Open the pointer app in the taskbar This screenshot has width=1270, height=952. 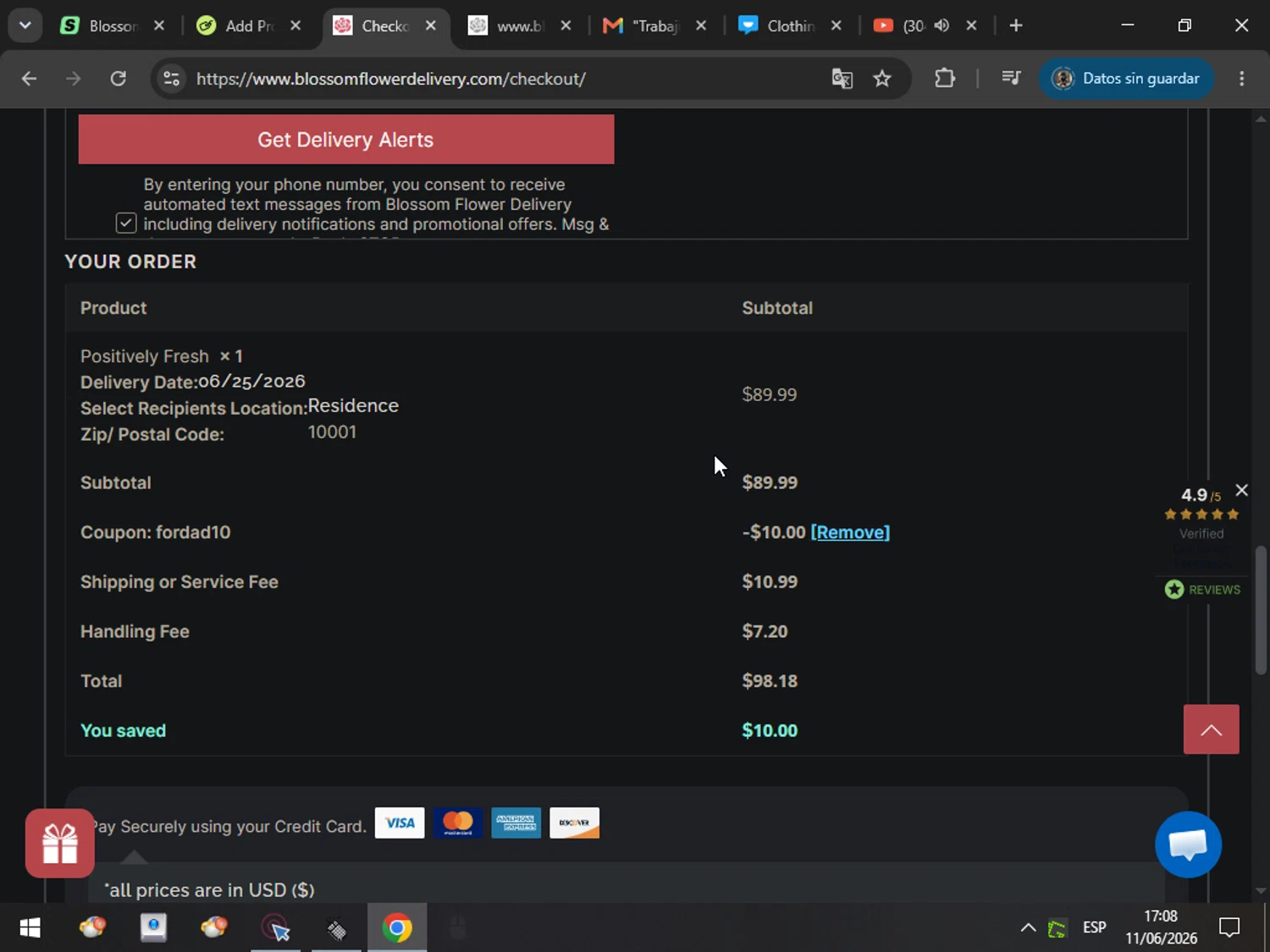pyautogui.click(x=276, y=928)
